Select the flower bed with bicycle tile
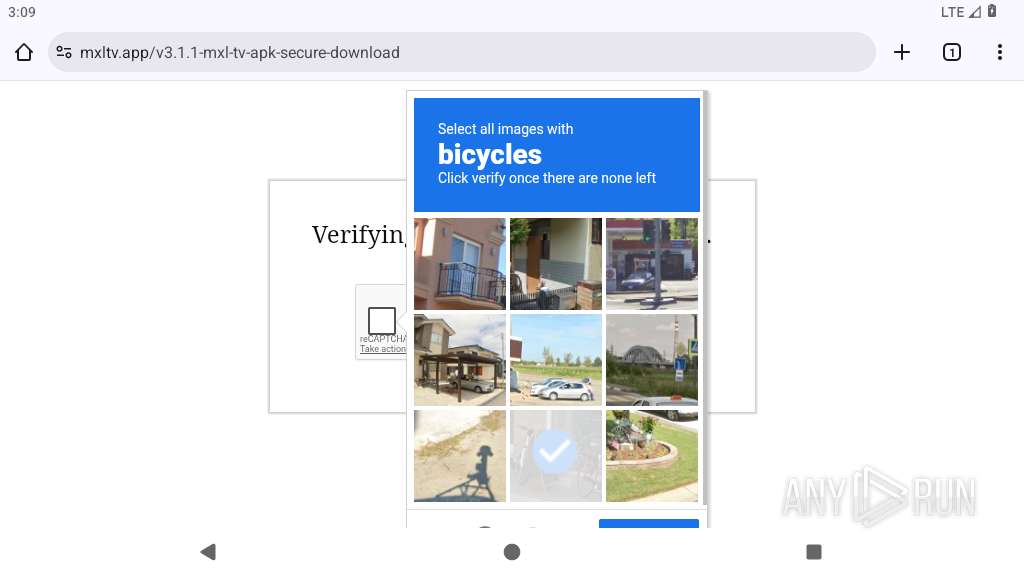Image resolution: width=1024 pixels, height=576 pixels. [652, 456]
